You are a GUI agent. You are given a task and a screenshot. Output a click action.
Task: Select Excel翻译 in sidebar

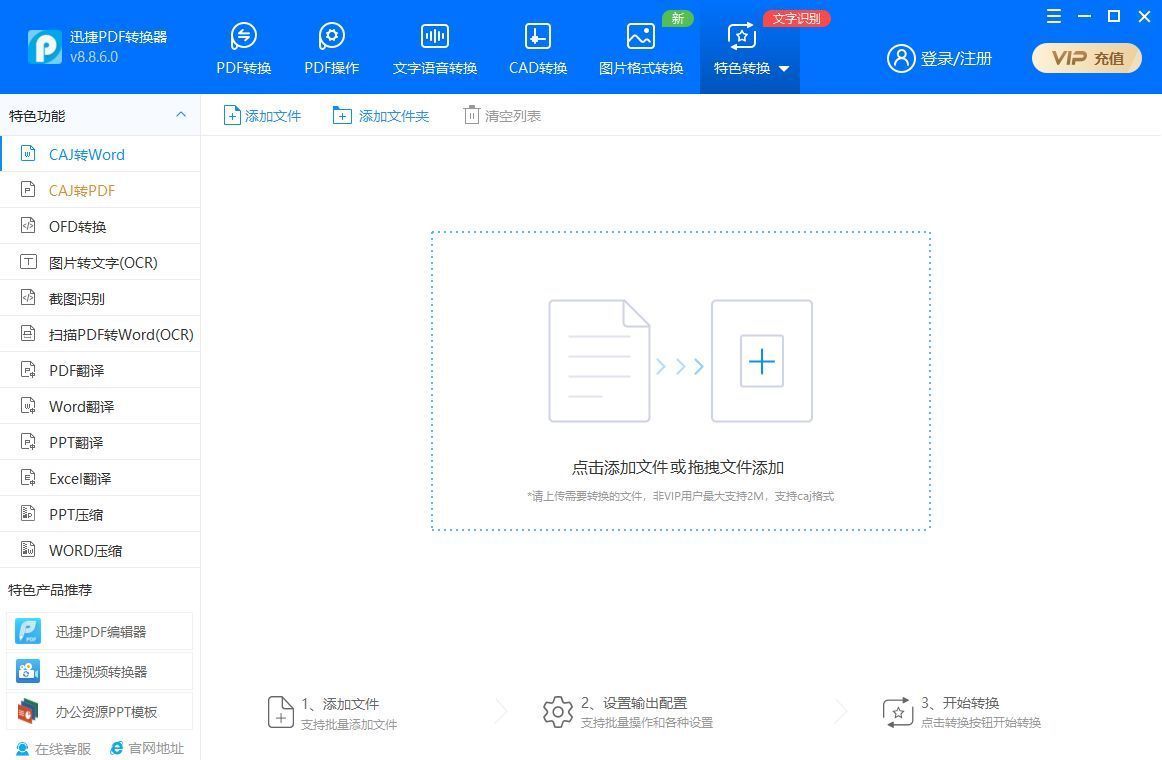point(100,479)
